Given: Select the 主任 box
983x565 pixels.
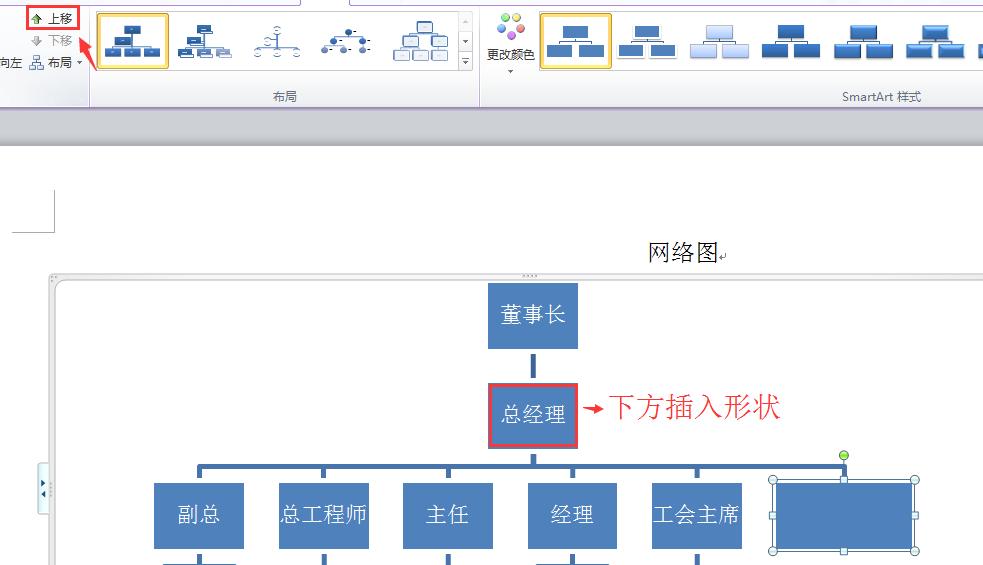Looking at the screenshot, I should click(x=448, y=515).
